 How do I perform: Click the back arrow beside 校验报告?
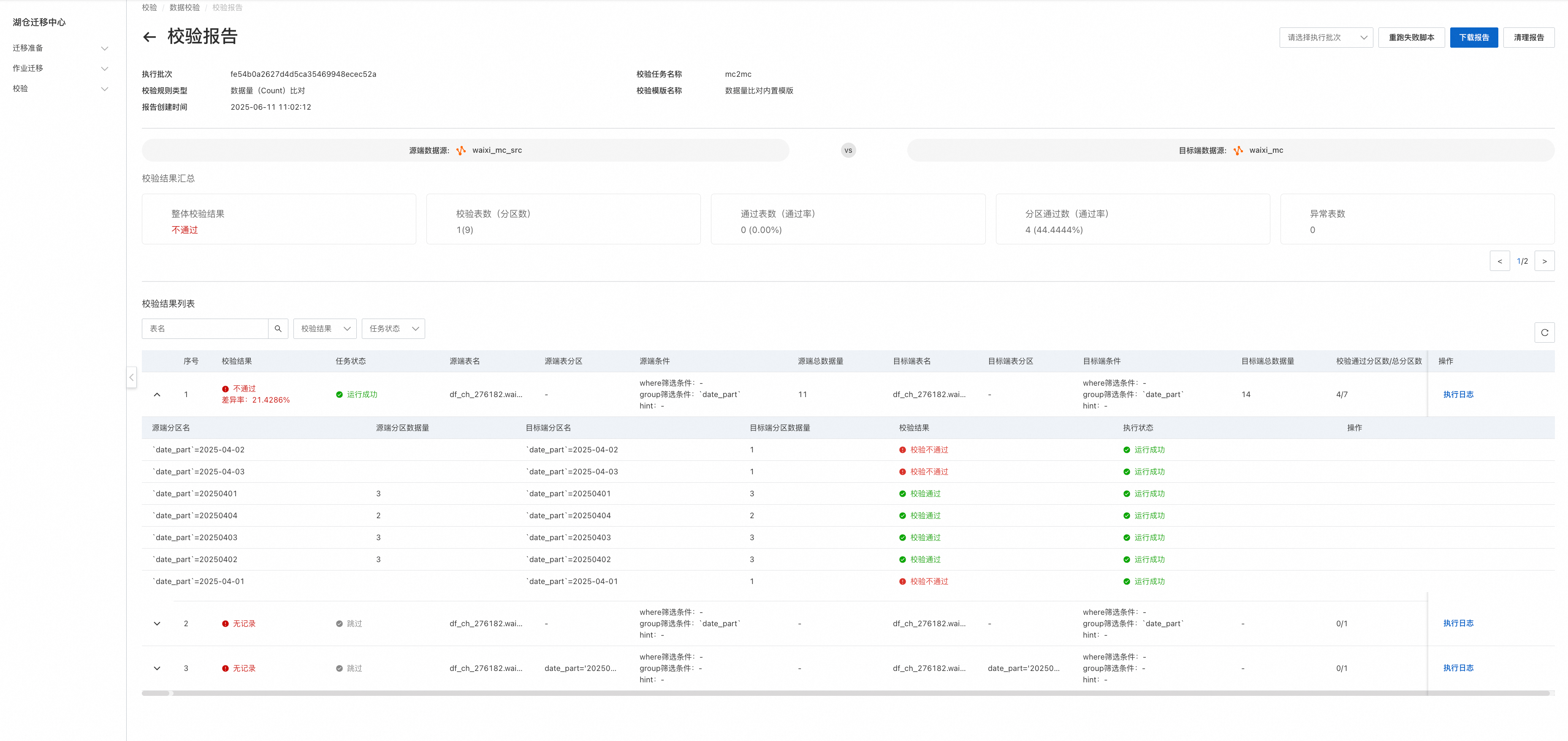[x=149, y=37]
